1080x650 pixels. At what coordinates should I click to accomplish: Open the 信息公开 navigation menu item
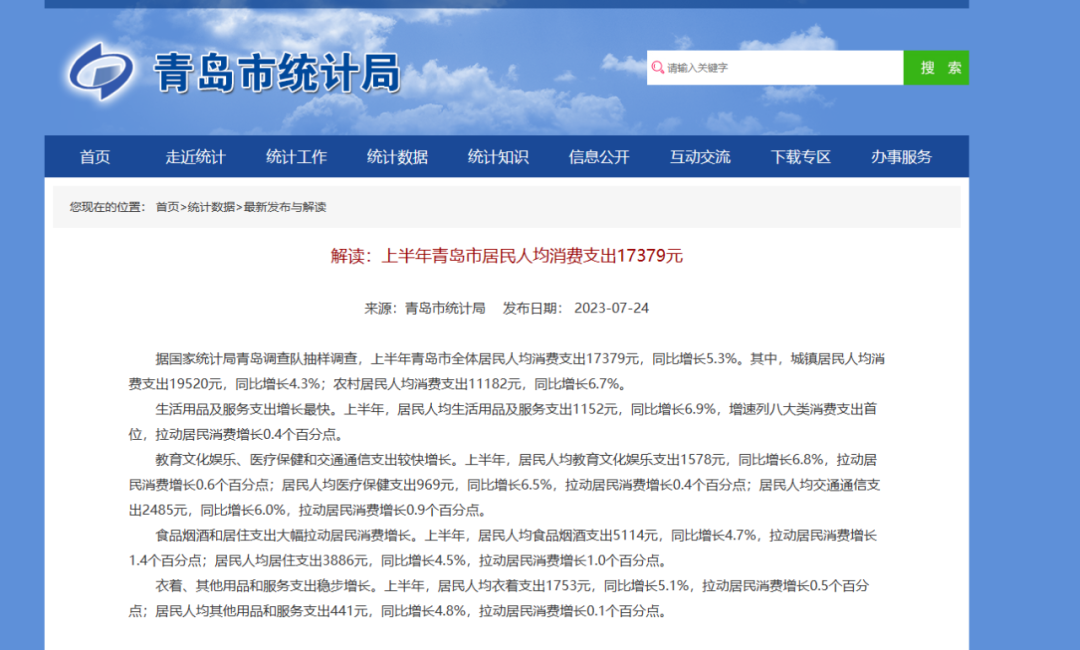pyautogui.click(x=599, y=157)
